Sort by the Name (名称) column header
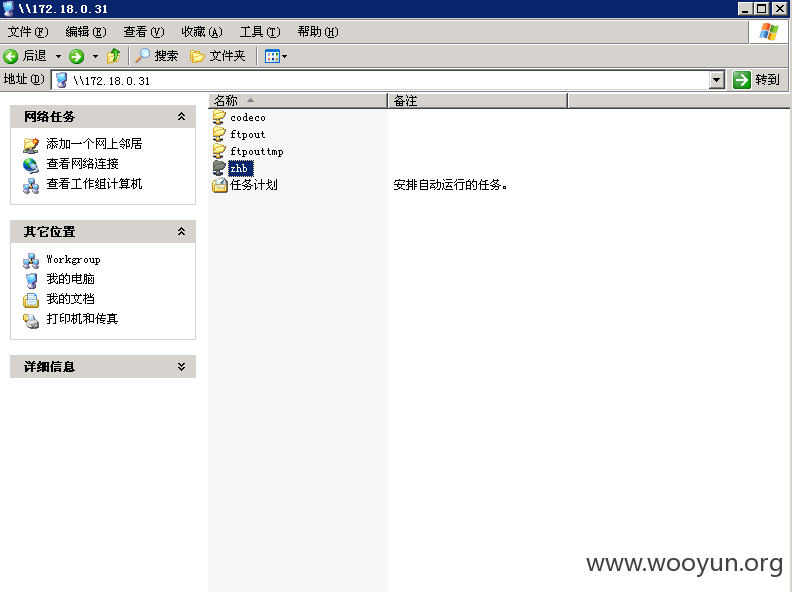Image resolution: width=792 pixels, height=592 pixels. coord(298,101)
